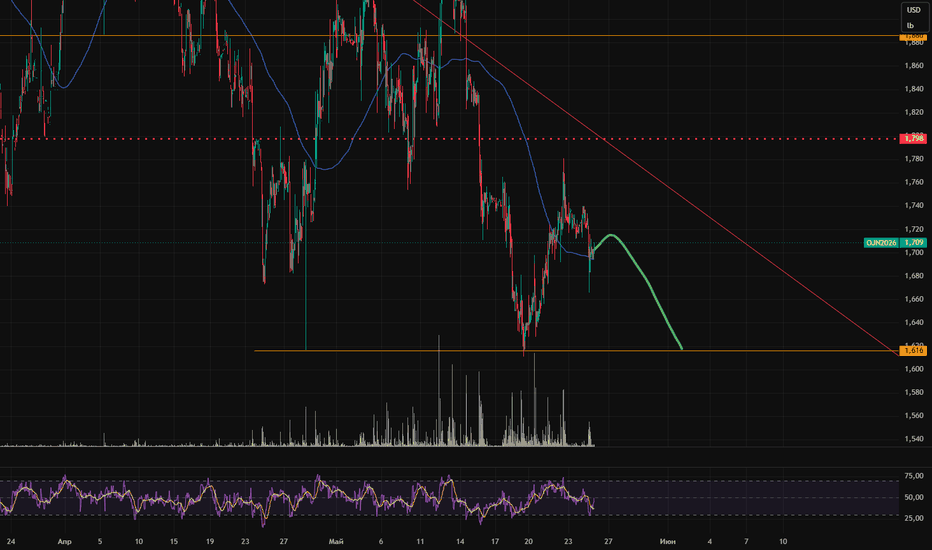Click the 4 date label
Image resolution: width=932 pixels, height=550 pixels.
pos(709,542)
